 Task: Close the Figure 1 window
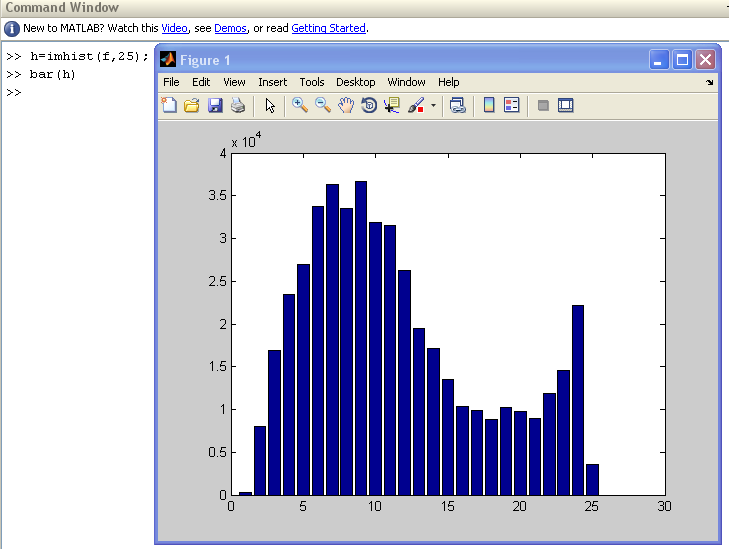point(705,60)
